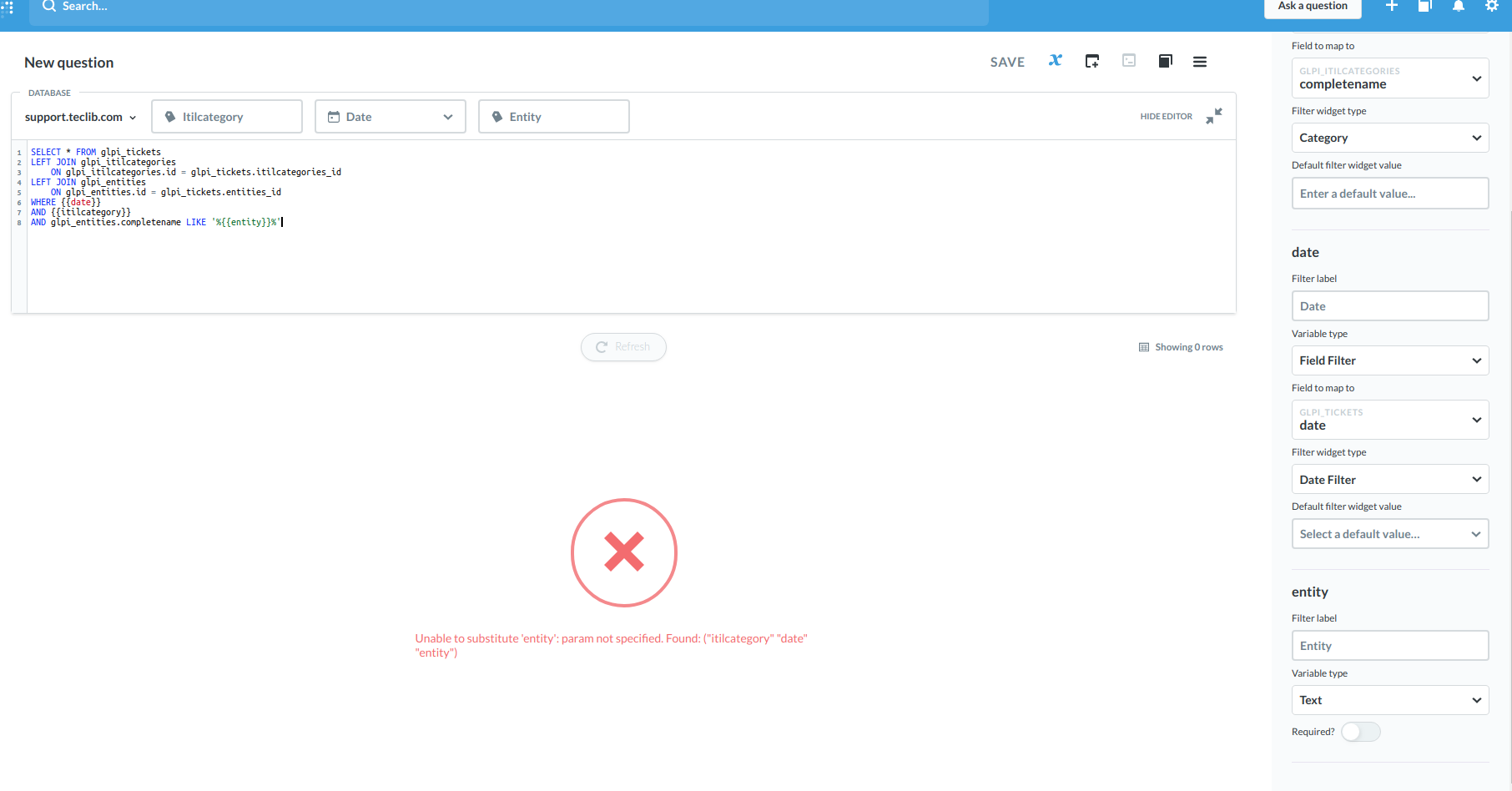Expand the support.teclib.com database selector
This screenshot has width=1512, height=791.
click(79, 117)
